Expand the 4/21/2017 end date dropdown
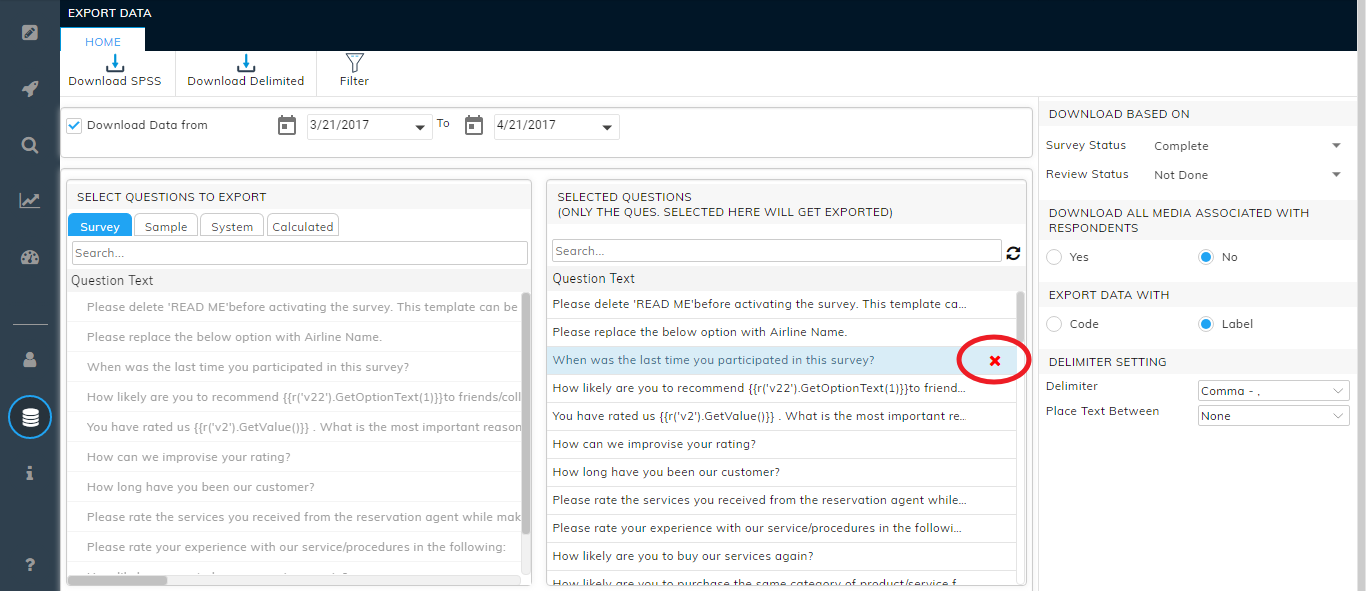The height and width of the screenshot is (591, 1366). tap(607, 127)
